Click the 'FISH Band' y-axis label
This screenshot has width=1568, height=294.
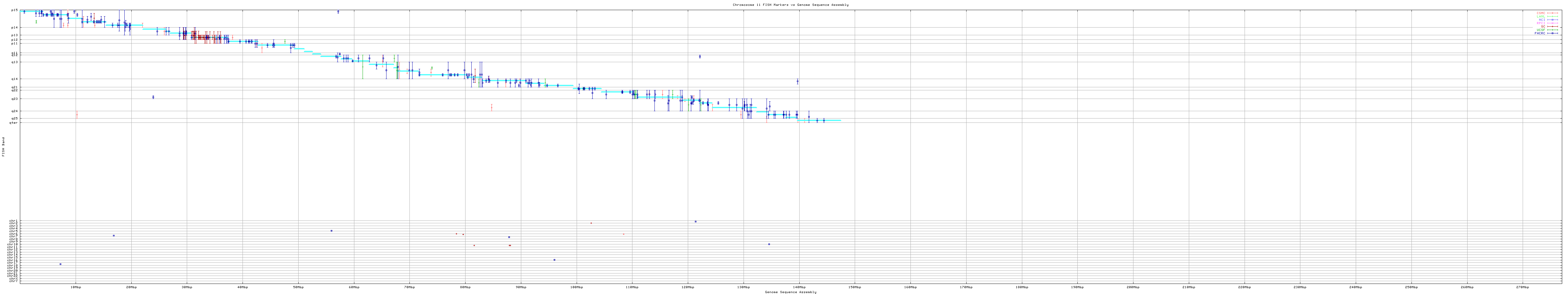point(3,147)
